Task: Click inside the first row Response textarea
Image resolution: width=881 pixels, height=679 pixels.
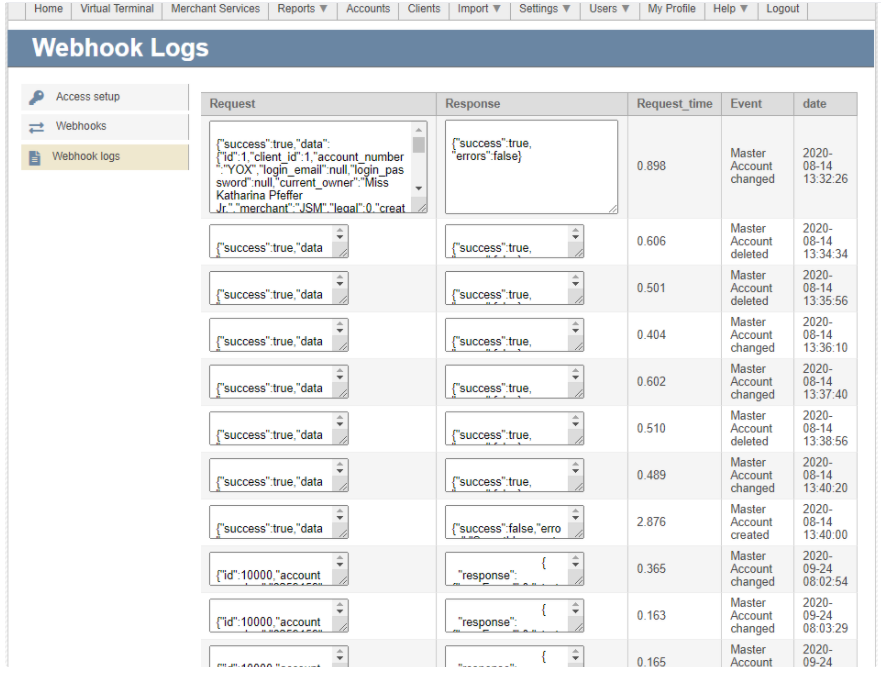Action: tap(531, 167)
